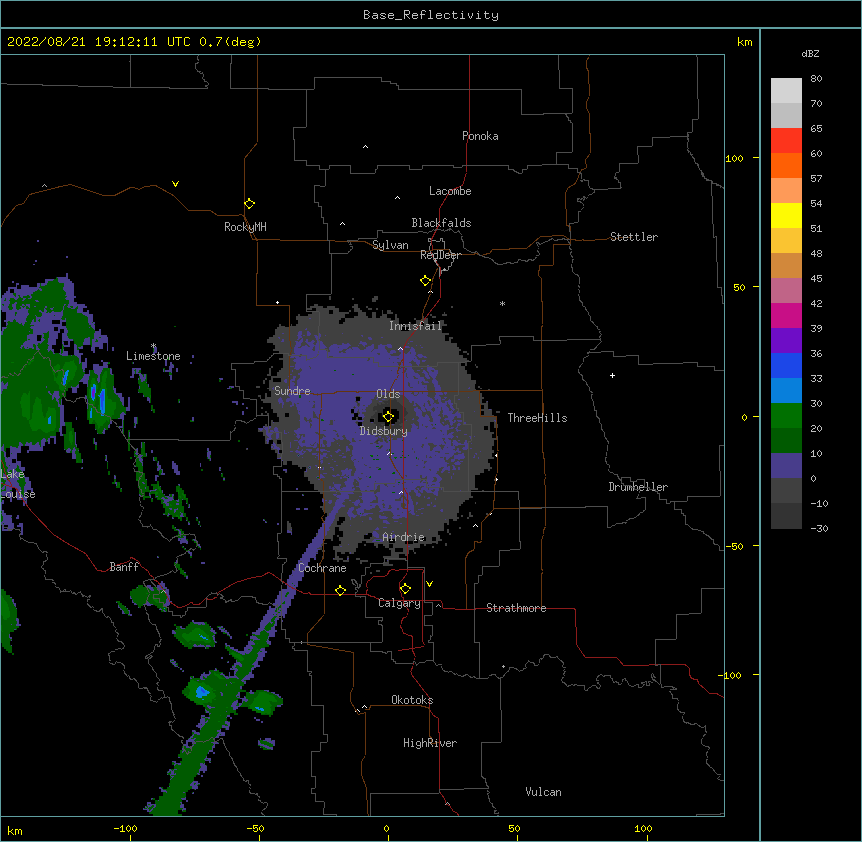Image resolution: width=862 pixels, height=842 pixels.
Task: Click the yellow V marker east of Calgary
Action: [429, 584]
